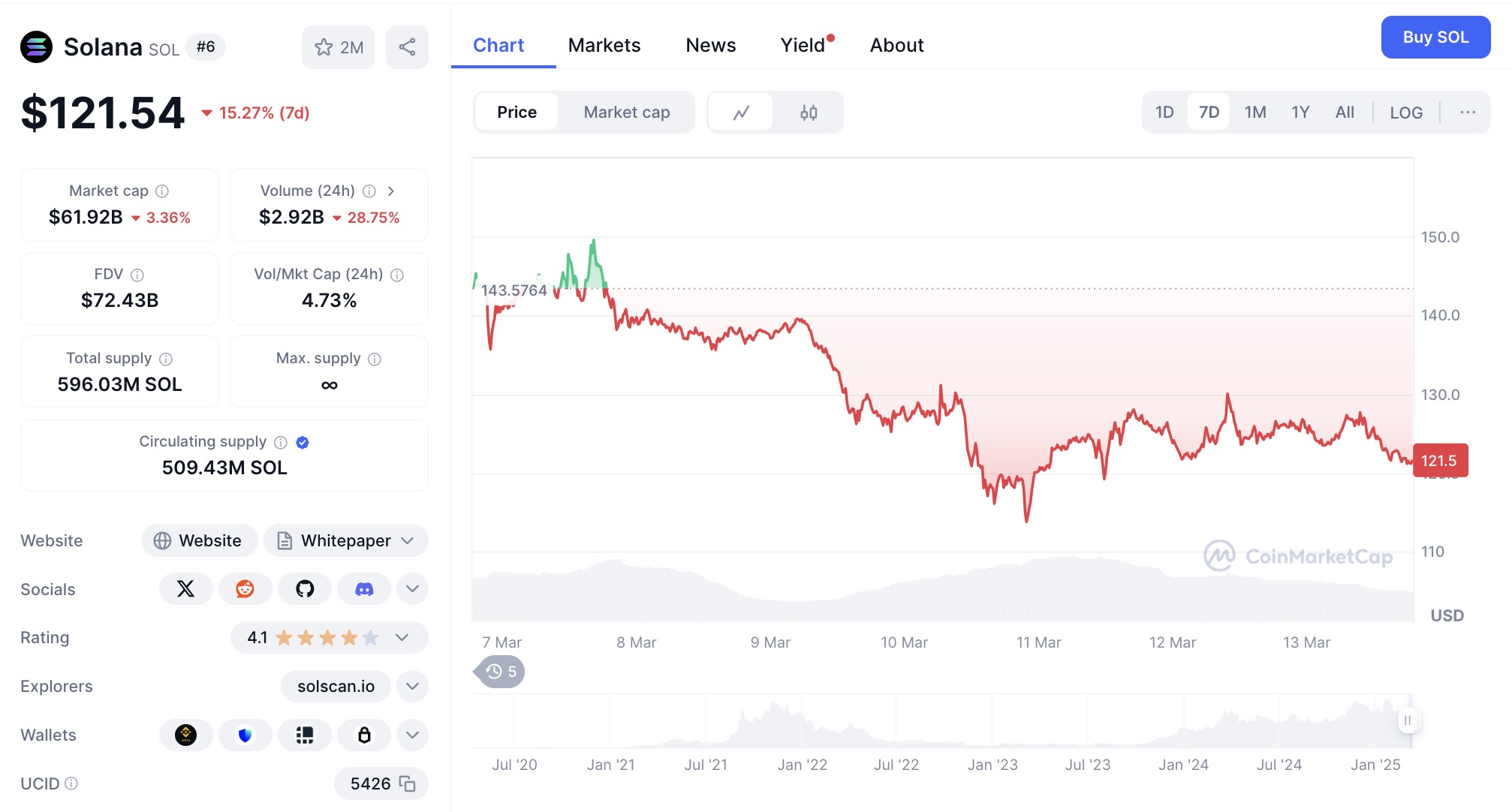
Task: Open Solana X (Twitter) social link
Action: (185, 589)
